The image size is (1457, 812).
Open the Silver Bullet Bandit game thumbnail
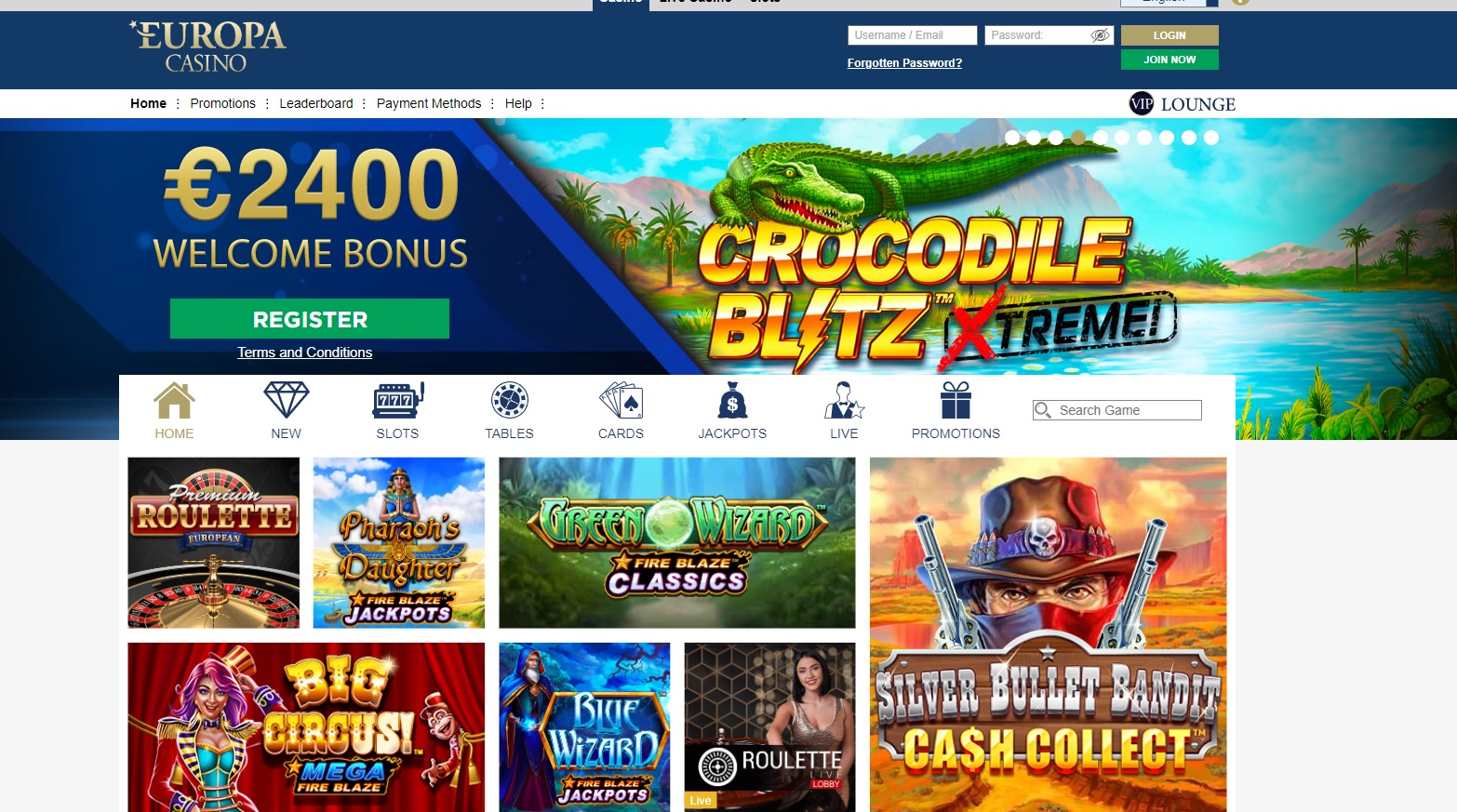tap(1049, 634)
